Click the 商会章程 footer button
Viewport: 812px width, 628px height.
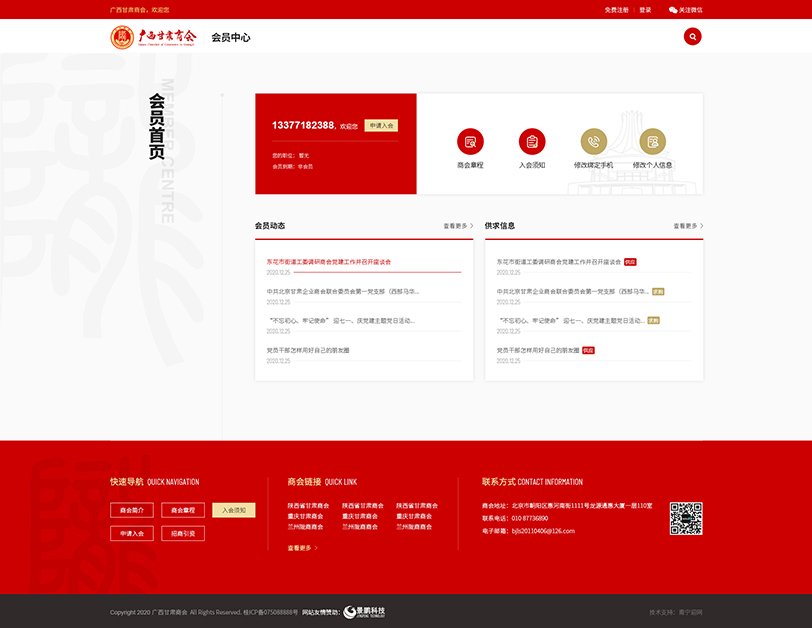[x=183, y=510]
